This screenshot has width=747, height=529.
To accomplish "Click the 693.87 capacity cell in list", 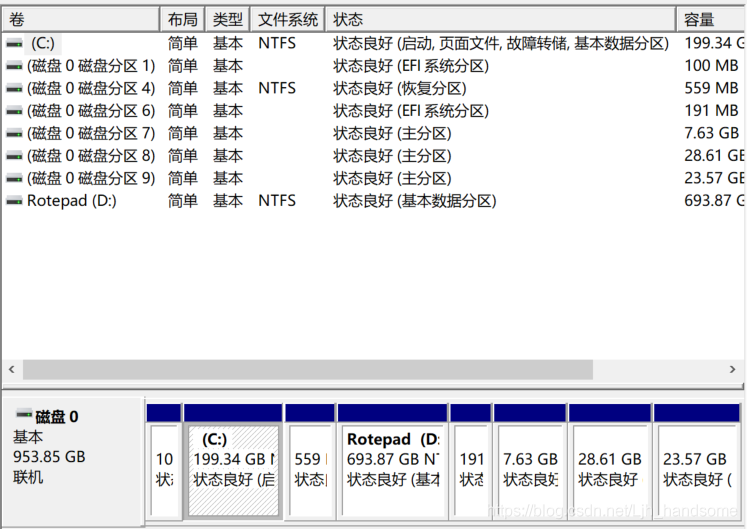I will tap(714, 201).
